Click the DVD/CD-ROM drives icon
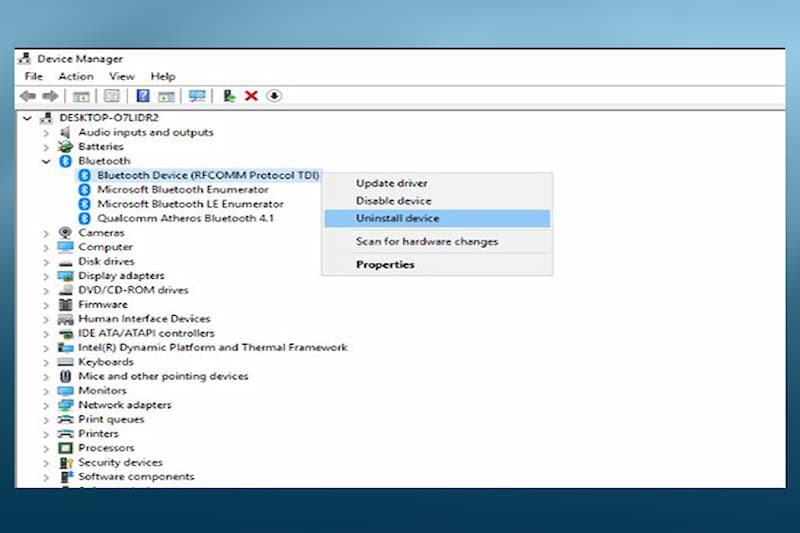The width and height of the screenshot is (800, 533). point(65,290)
